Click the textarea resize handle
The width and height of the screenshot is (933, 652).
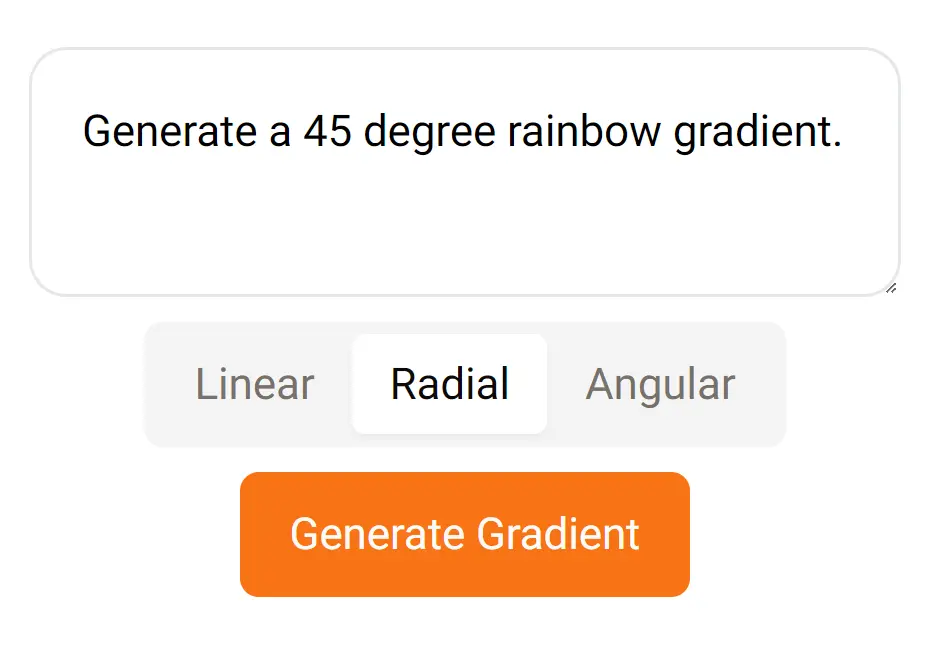coord(892,290)
